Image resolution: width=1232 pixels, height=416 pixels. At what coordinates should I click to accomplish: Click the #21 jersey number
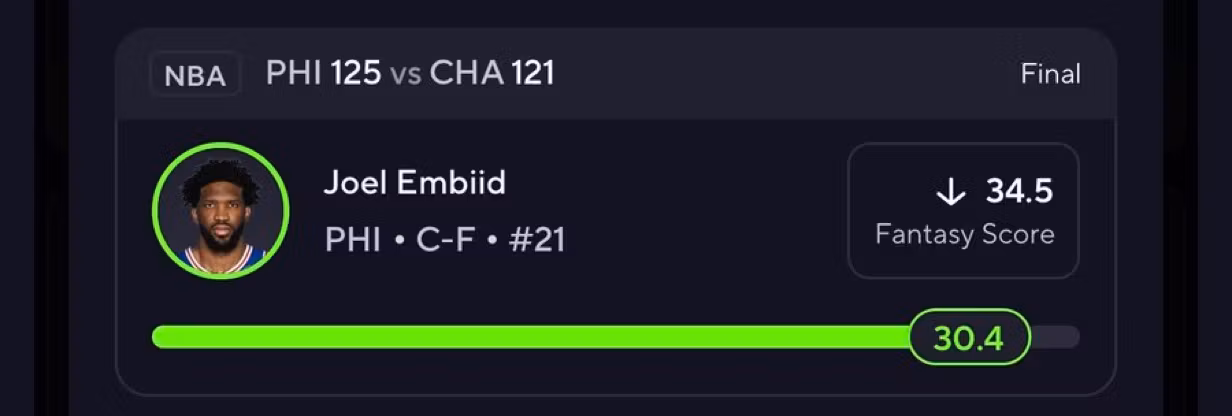click(537, 240)
